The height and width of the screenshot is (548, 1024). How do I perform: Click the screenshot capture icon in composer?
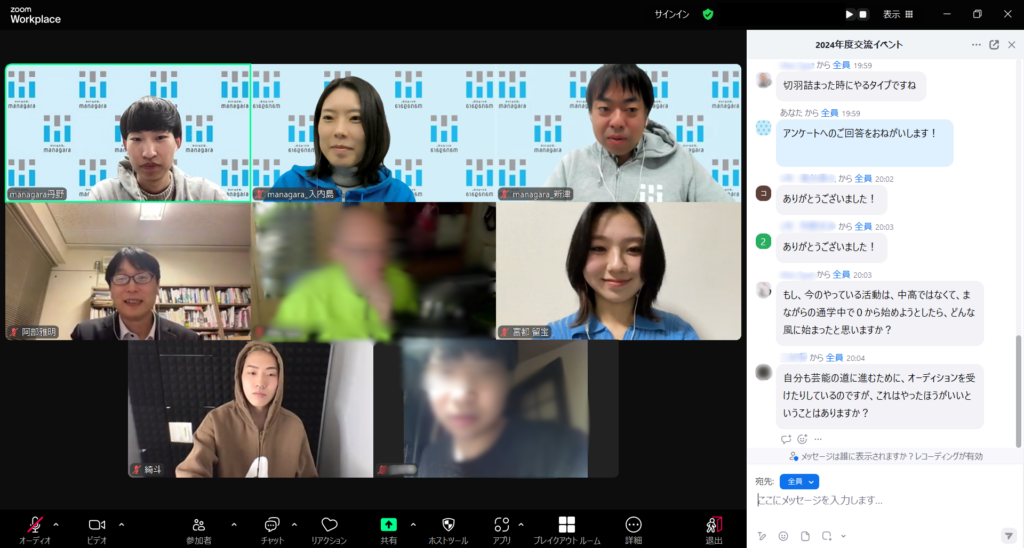pos(827,536)
